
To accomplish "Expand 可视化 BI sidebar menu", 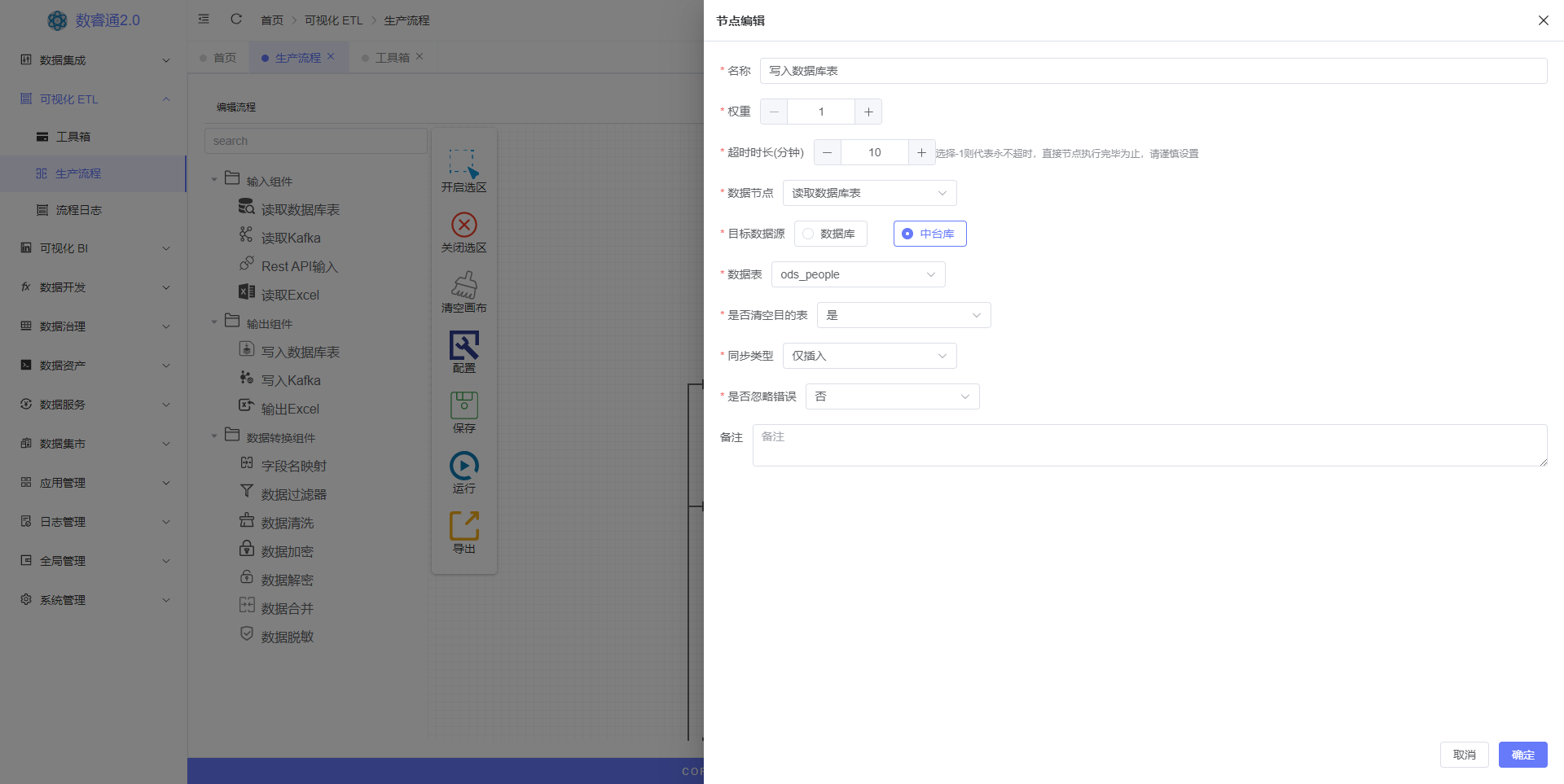I will click(x=94, y=248).
